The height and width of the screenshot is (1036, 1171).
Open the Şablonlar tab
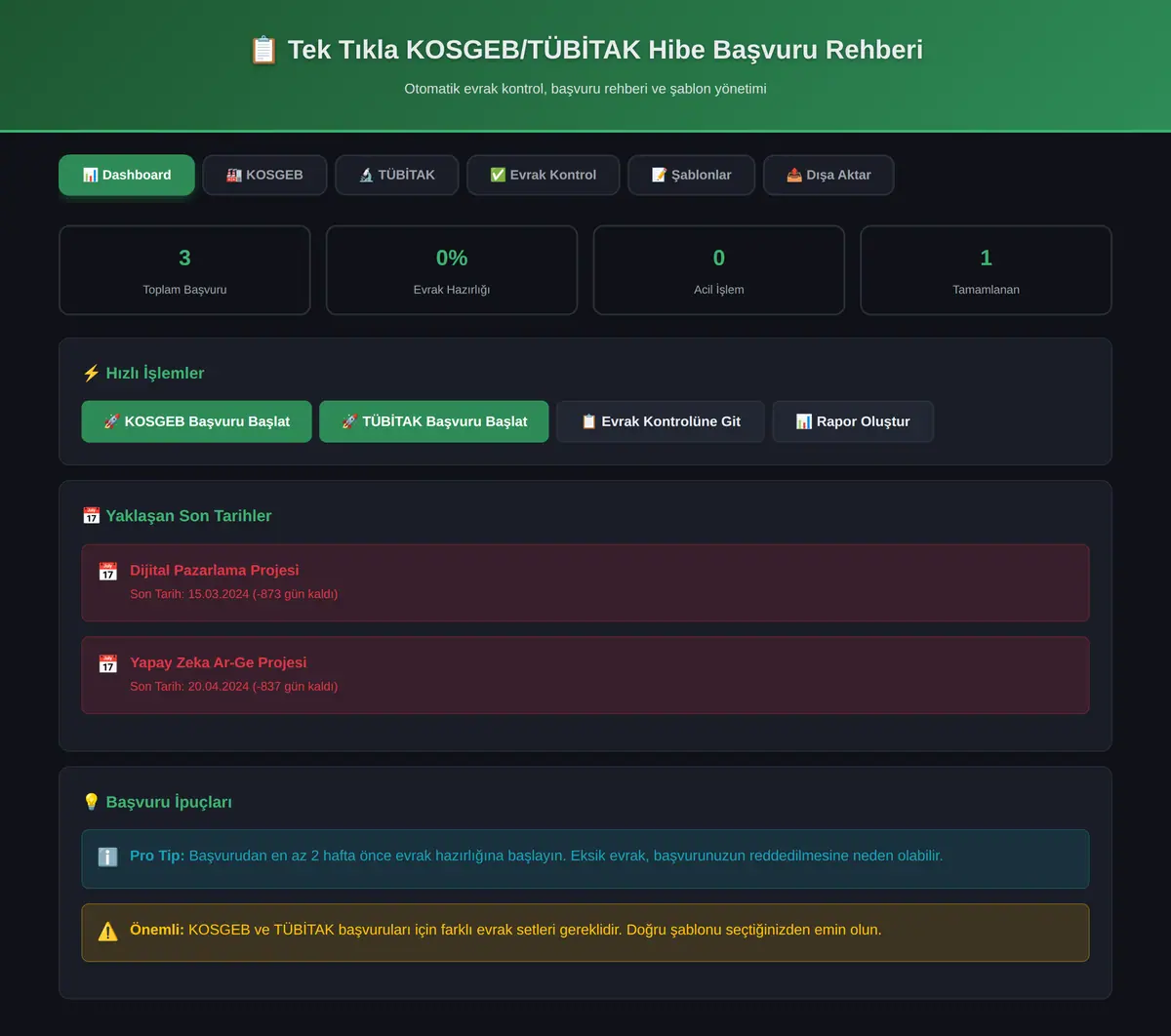[x=691, y=175]
